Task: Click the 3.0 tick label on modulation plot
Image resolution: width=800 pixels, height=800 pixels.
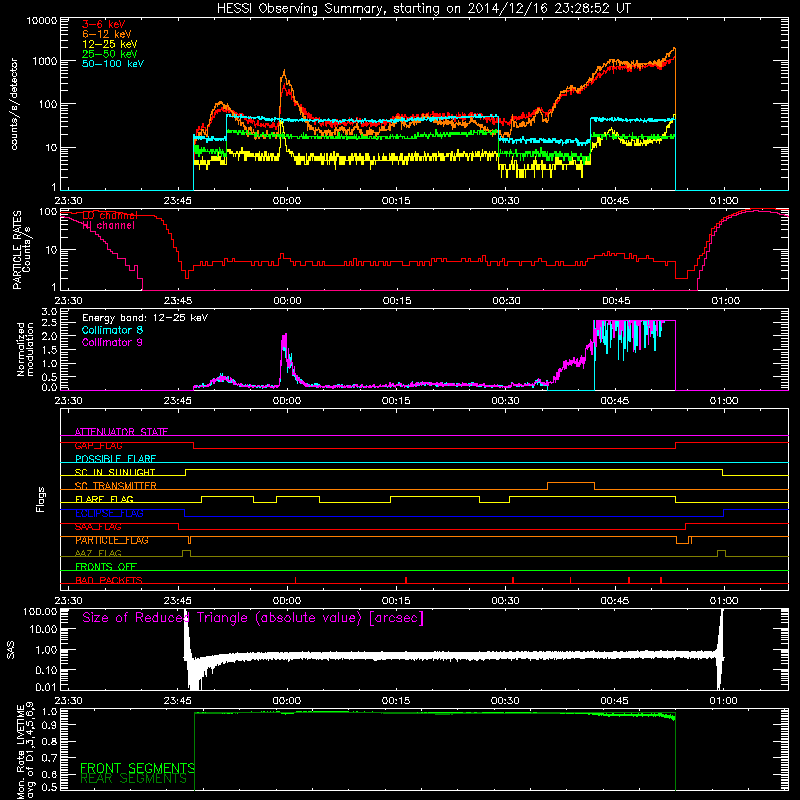Action: [x=49, y=312]
